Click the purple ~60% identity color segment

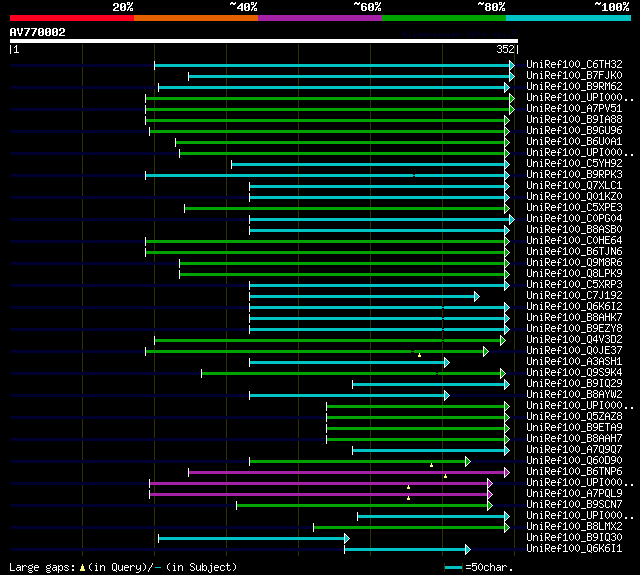(320, 18)
